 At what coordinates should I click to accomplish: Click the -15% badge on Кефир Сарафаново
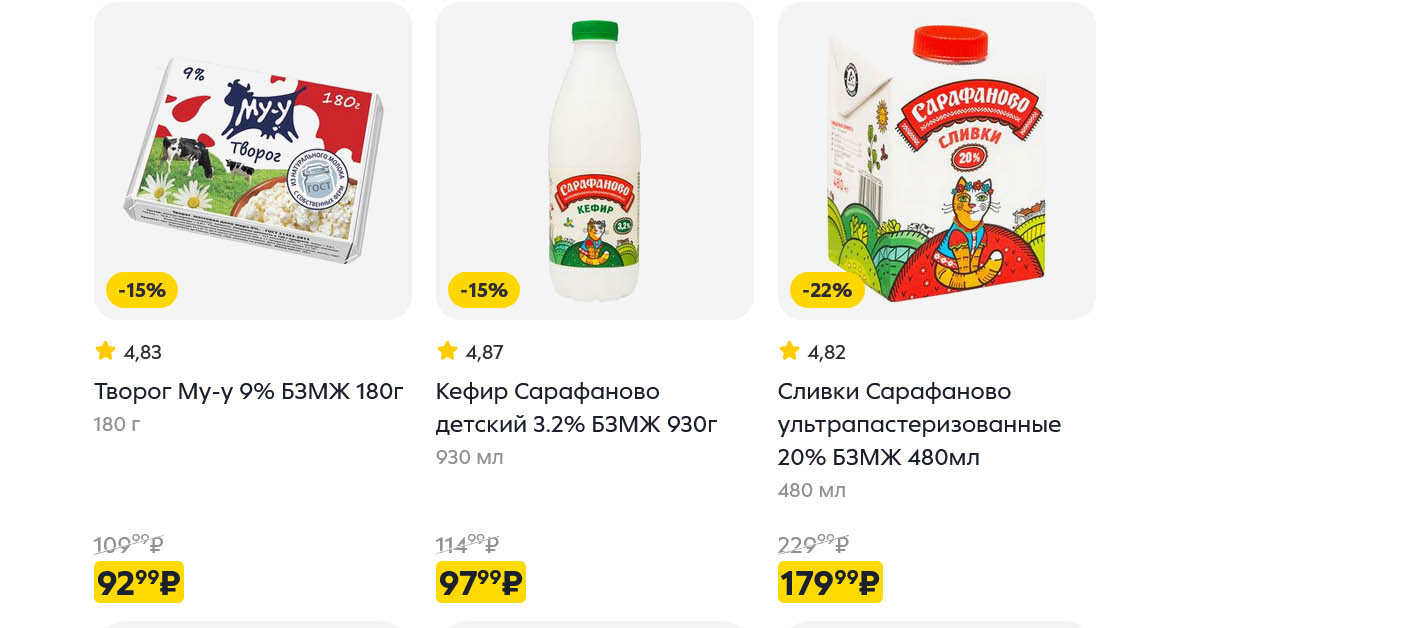click(x=484, y=290)
